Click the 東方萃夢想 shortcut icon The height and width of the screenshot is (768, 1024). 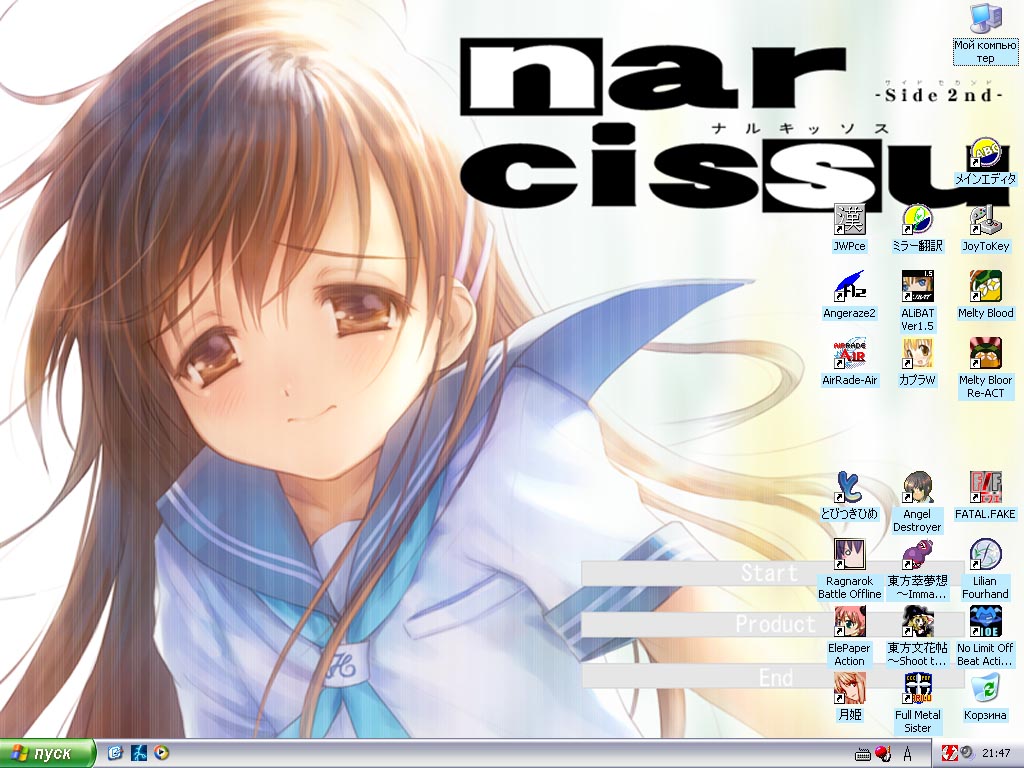coord(917,569)
